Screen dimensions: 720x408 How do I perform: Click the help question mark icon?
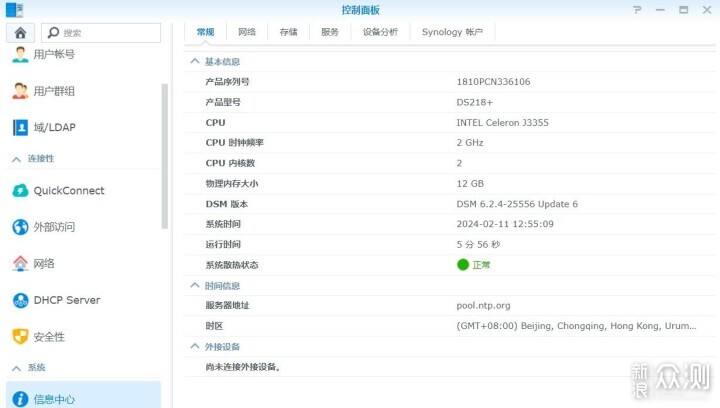(637, 10)
